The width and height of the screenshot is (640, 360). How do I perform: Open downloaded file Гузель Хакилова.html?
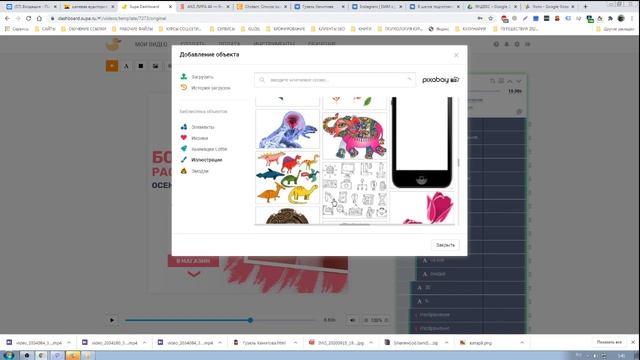260,343
